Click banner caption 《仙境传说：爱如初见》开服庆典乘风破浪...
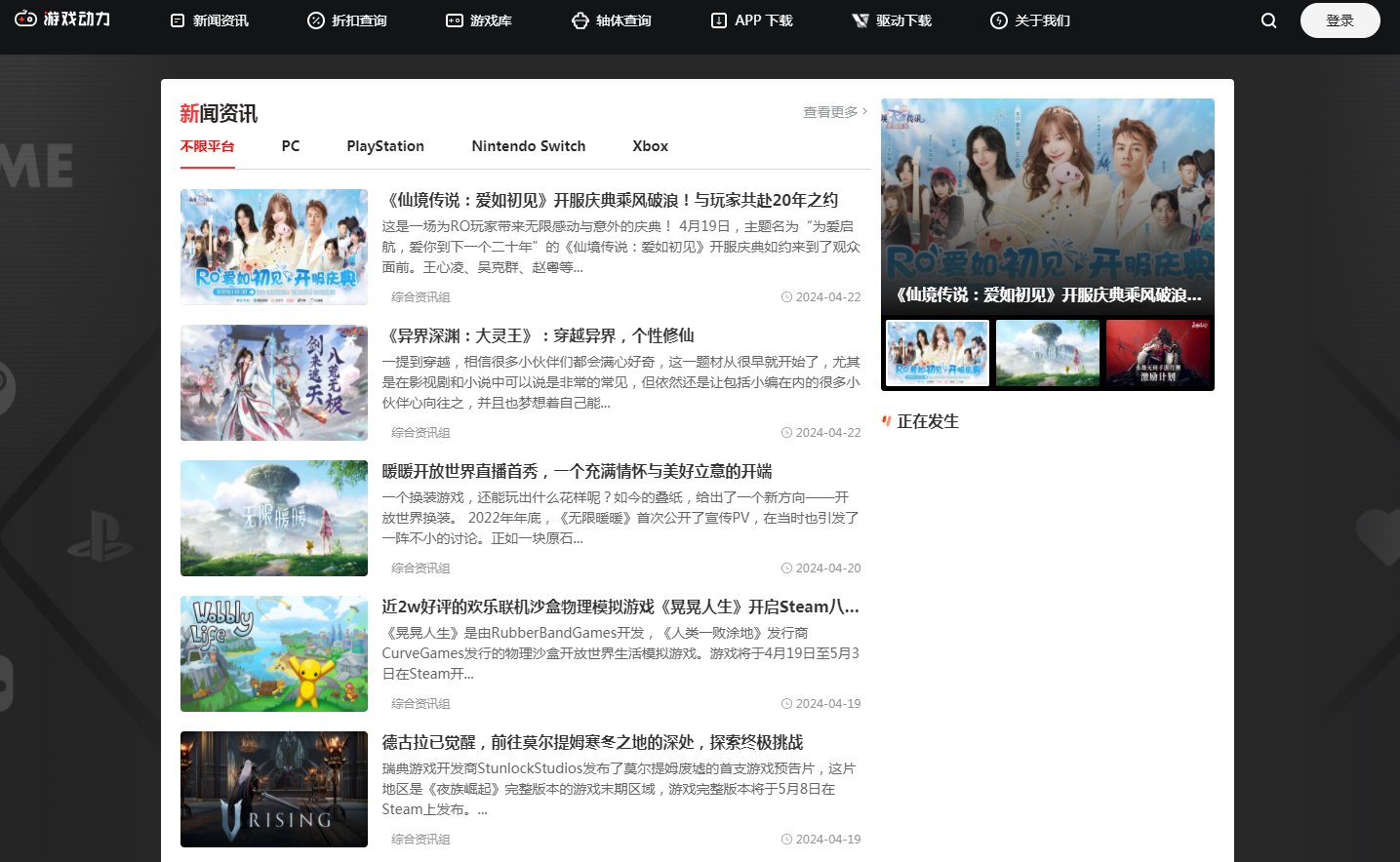The height and width of the screenshot is (862, 1400). 1049,294
